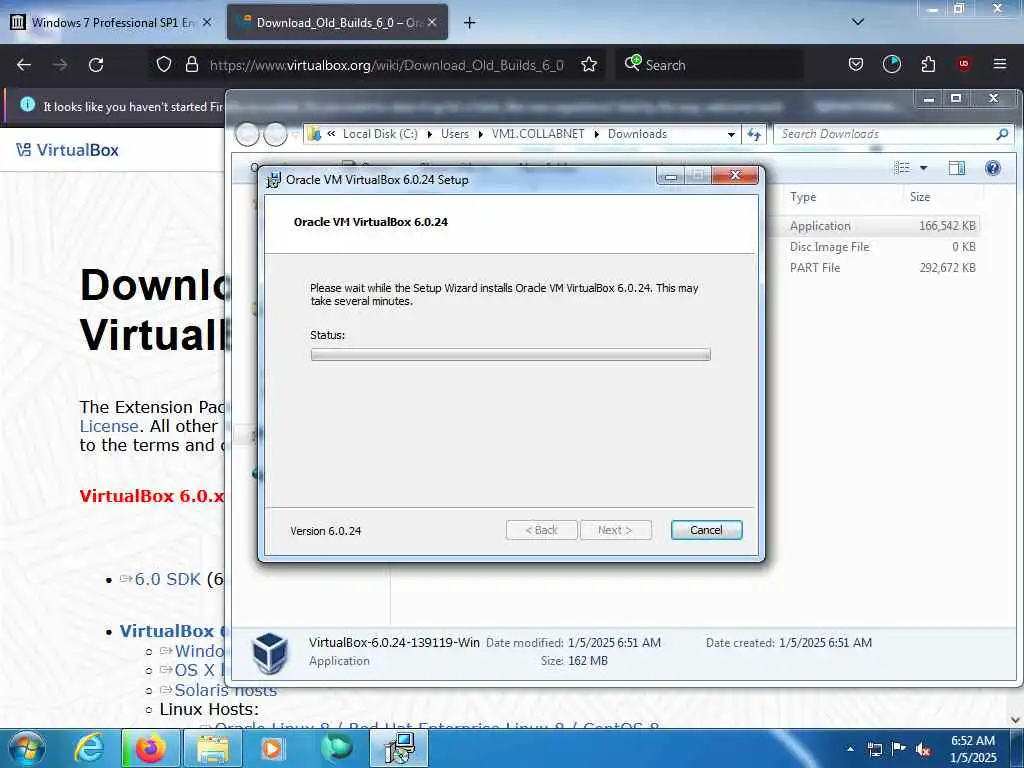Click the site padlock icon

click(191, 65)
